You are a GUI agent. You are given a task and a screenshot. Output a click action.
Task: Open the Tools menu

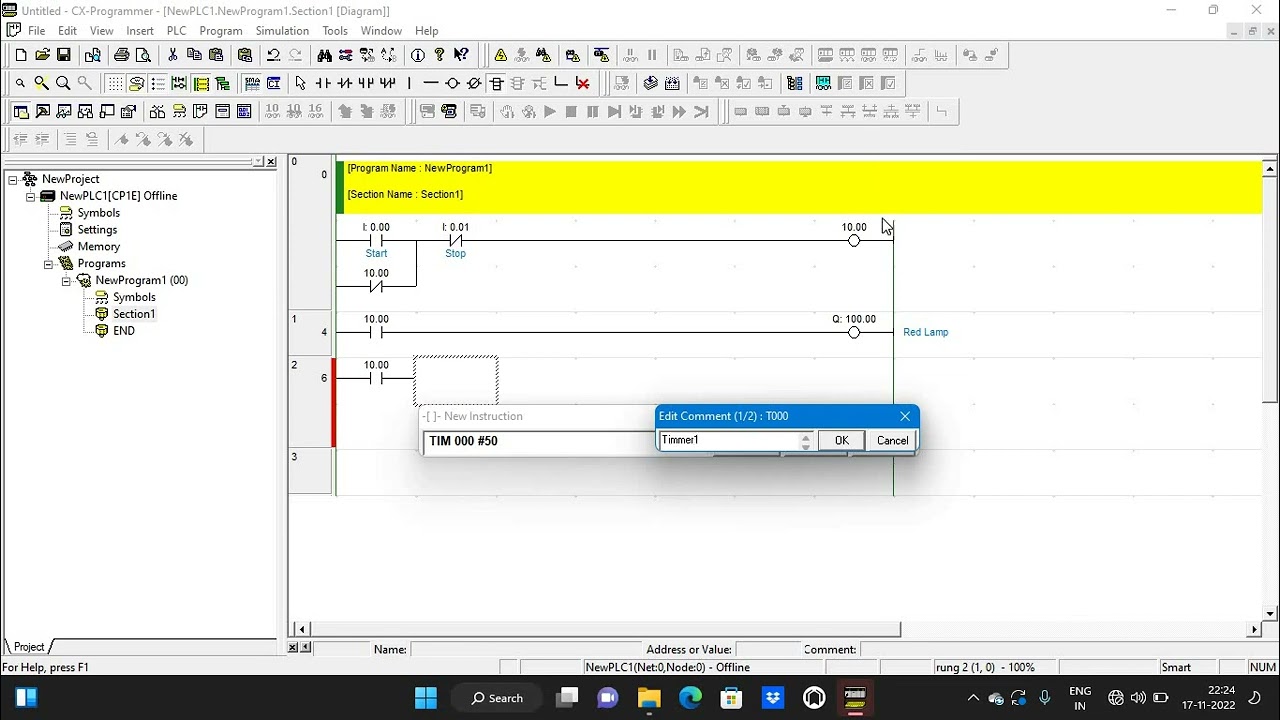coord(335,31)
